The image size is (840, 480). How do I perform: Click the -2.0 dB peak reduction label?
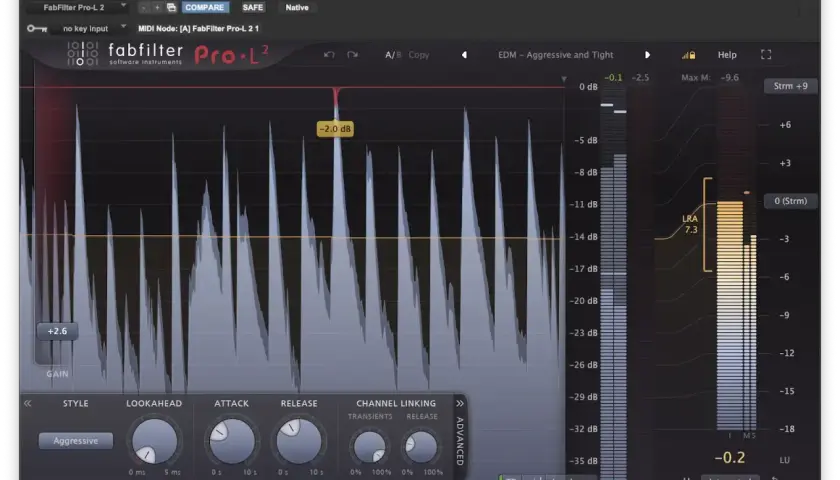(335, 129)
